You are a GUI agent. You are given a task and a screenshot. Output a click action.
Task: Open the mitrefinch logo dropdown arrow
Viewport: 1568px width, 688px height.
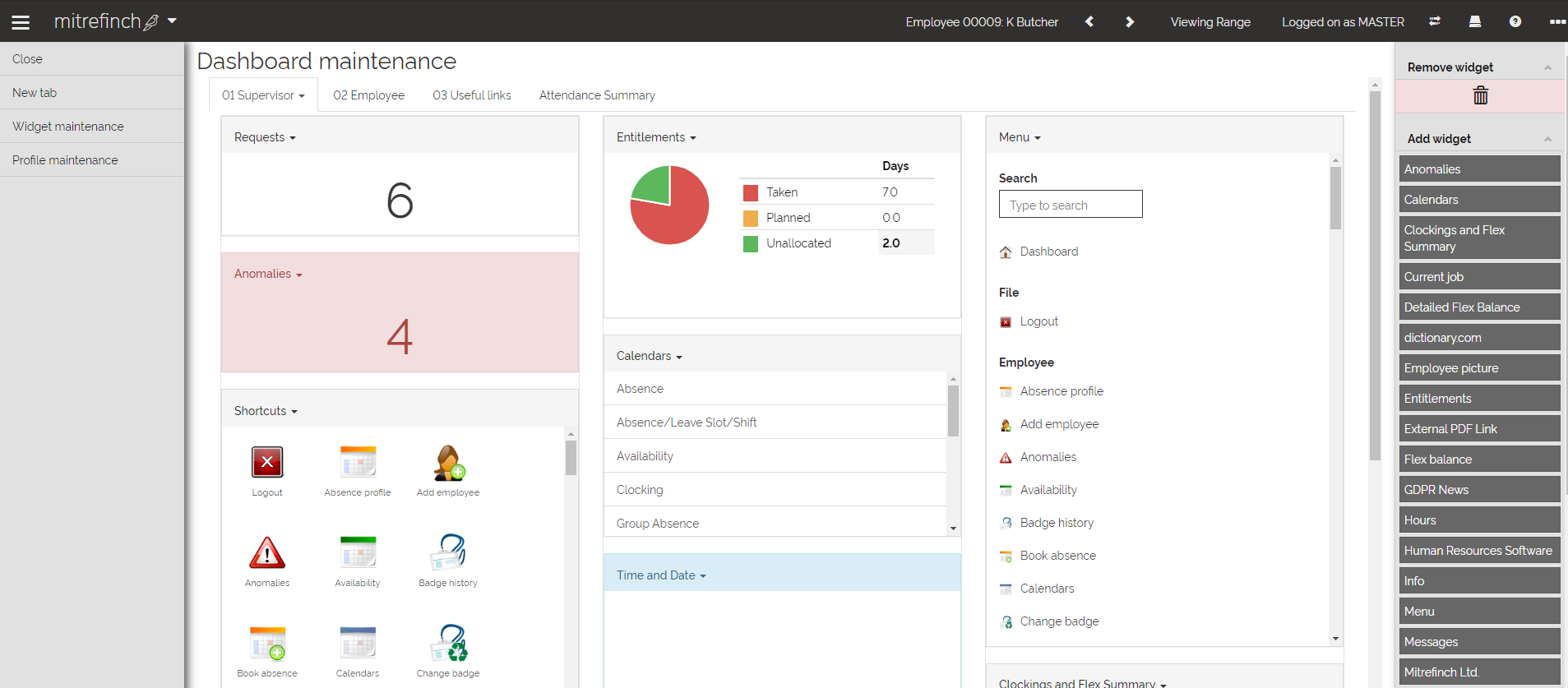coord(172,21)
